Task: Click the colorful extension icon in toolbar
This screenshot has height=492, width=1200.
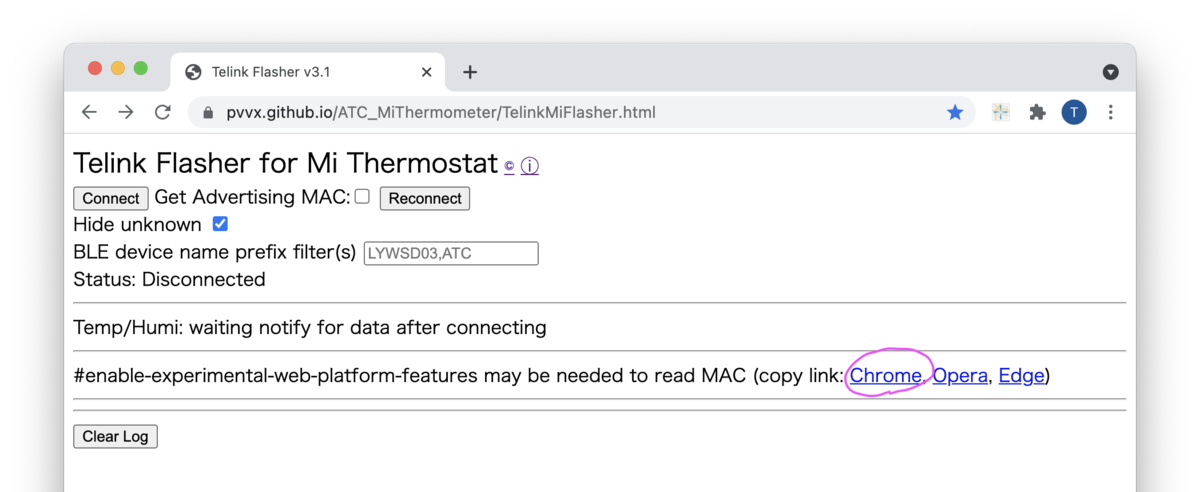Action: (1000, 112)
